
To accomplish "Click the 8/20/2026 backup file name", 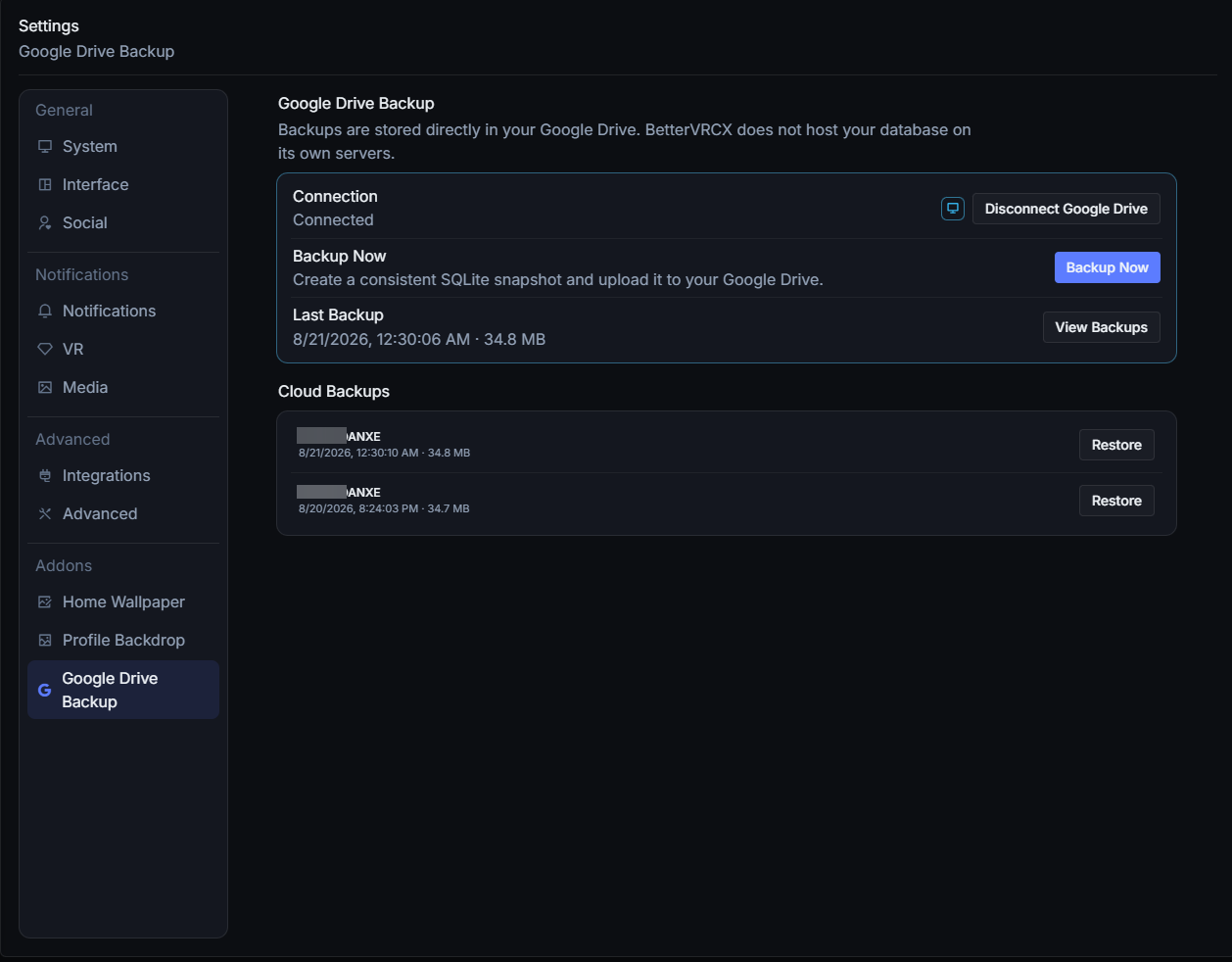I will (339, 492).
